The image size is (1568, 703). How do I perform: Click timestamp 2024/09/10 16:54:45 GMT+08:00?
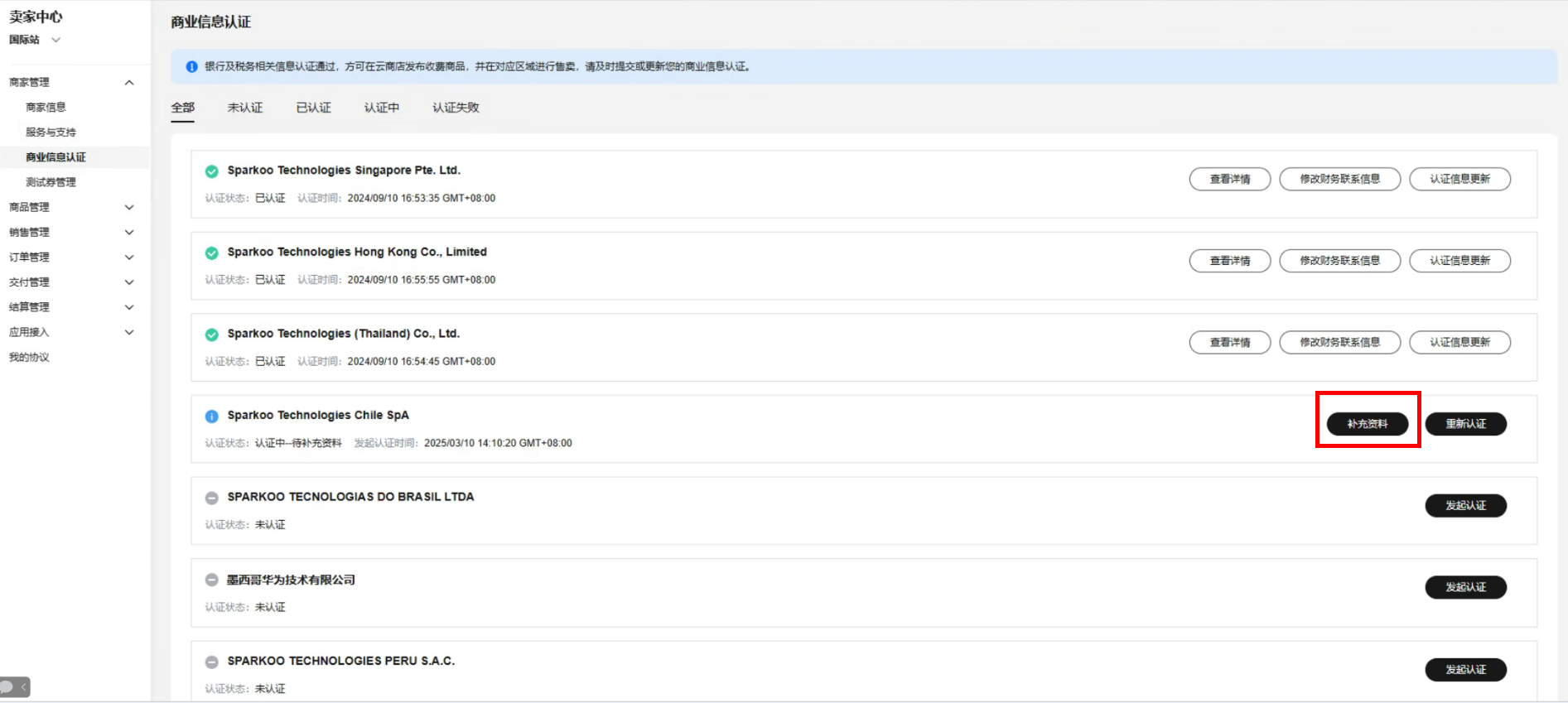(x=422, y=362)
